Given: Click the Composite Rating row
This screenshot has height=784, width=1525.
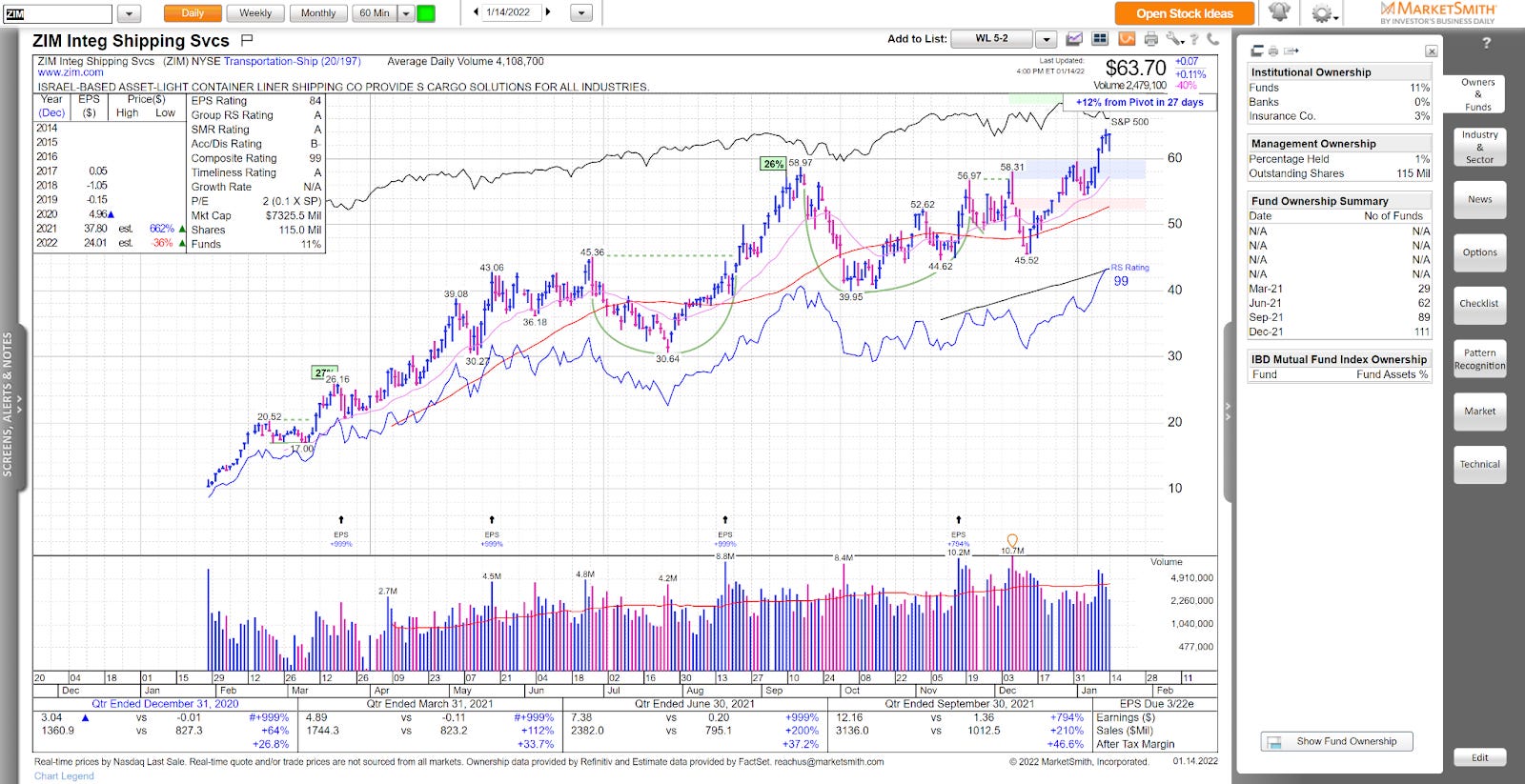Looking at the screenshot, I should (x=255, y=158).
